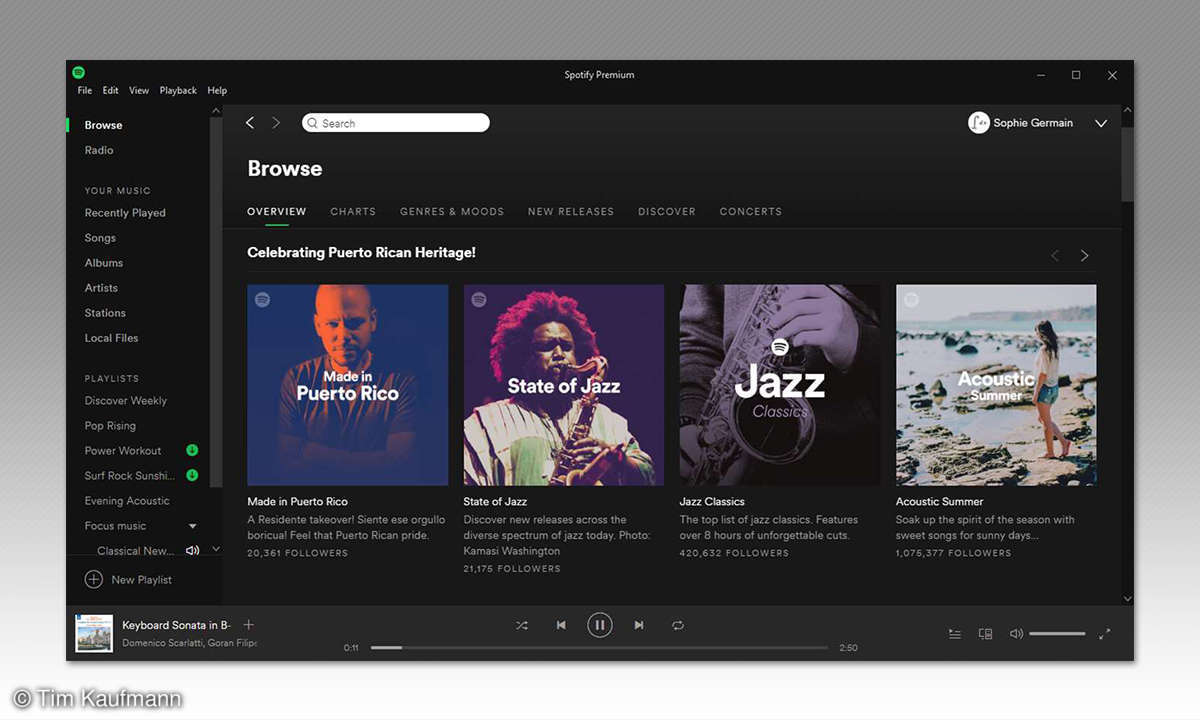Open the Acoustic Summer cover
The width and height of the screenshot is (1200, 720).
pos(996,385)
